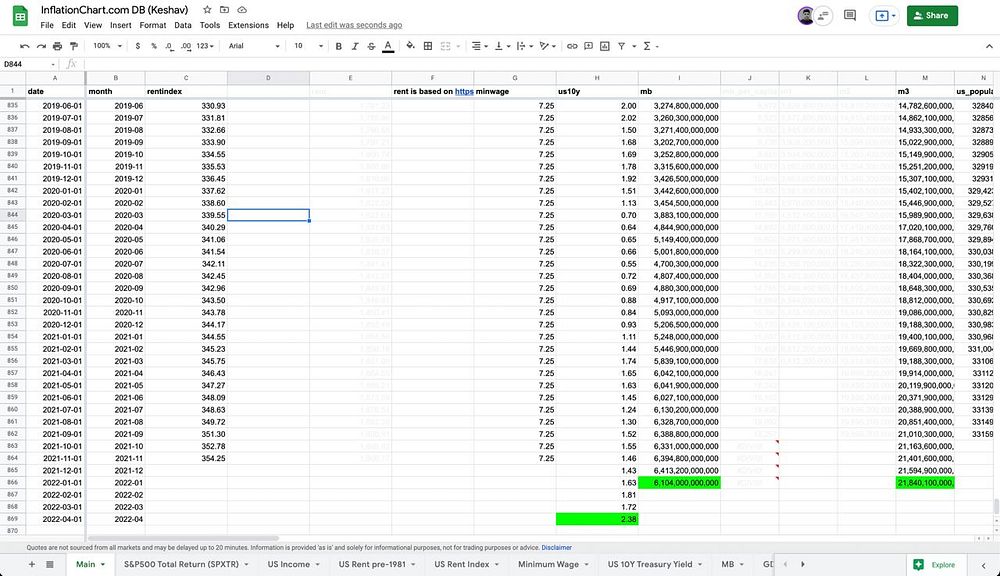Screen dimensions: 1000x576
Task: Open the Borders tool
Action: click(428, 46)
